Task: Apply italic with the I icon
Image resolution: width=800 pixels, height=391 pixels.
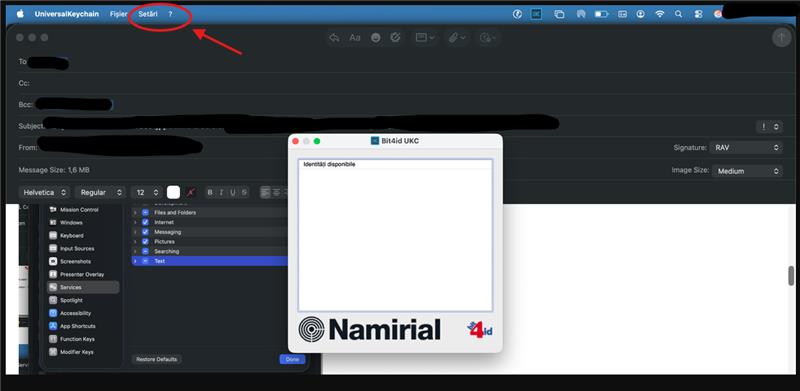Action: click(x=221, y=192)
